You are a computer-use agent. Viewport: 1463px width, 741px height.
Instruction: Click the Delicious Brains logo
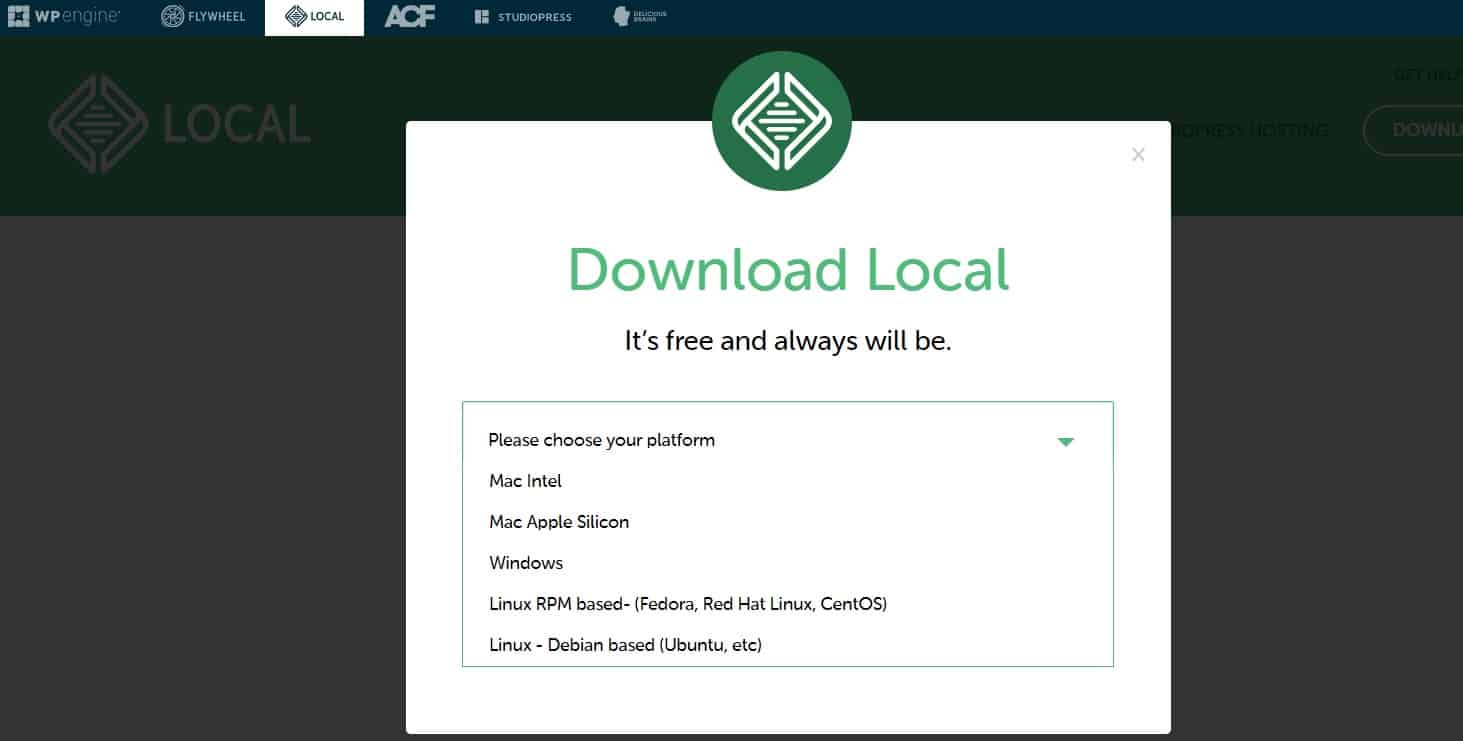tap(640, 17)
